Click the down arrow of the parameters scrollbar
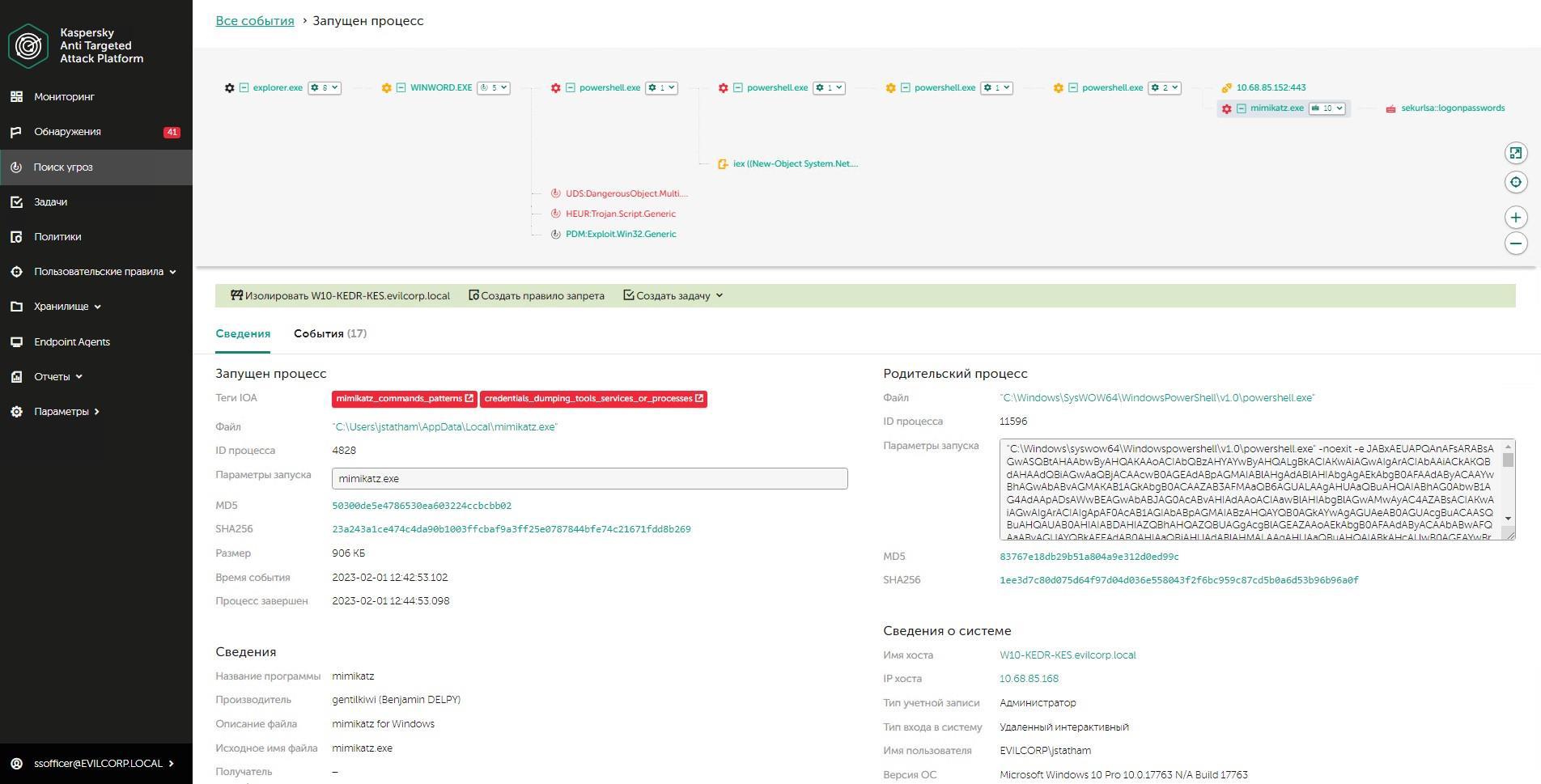The image size is (1541, 784). coord(1509,519)
